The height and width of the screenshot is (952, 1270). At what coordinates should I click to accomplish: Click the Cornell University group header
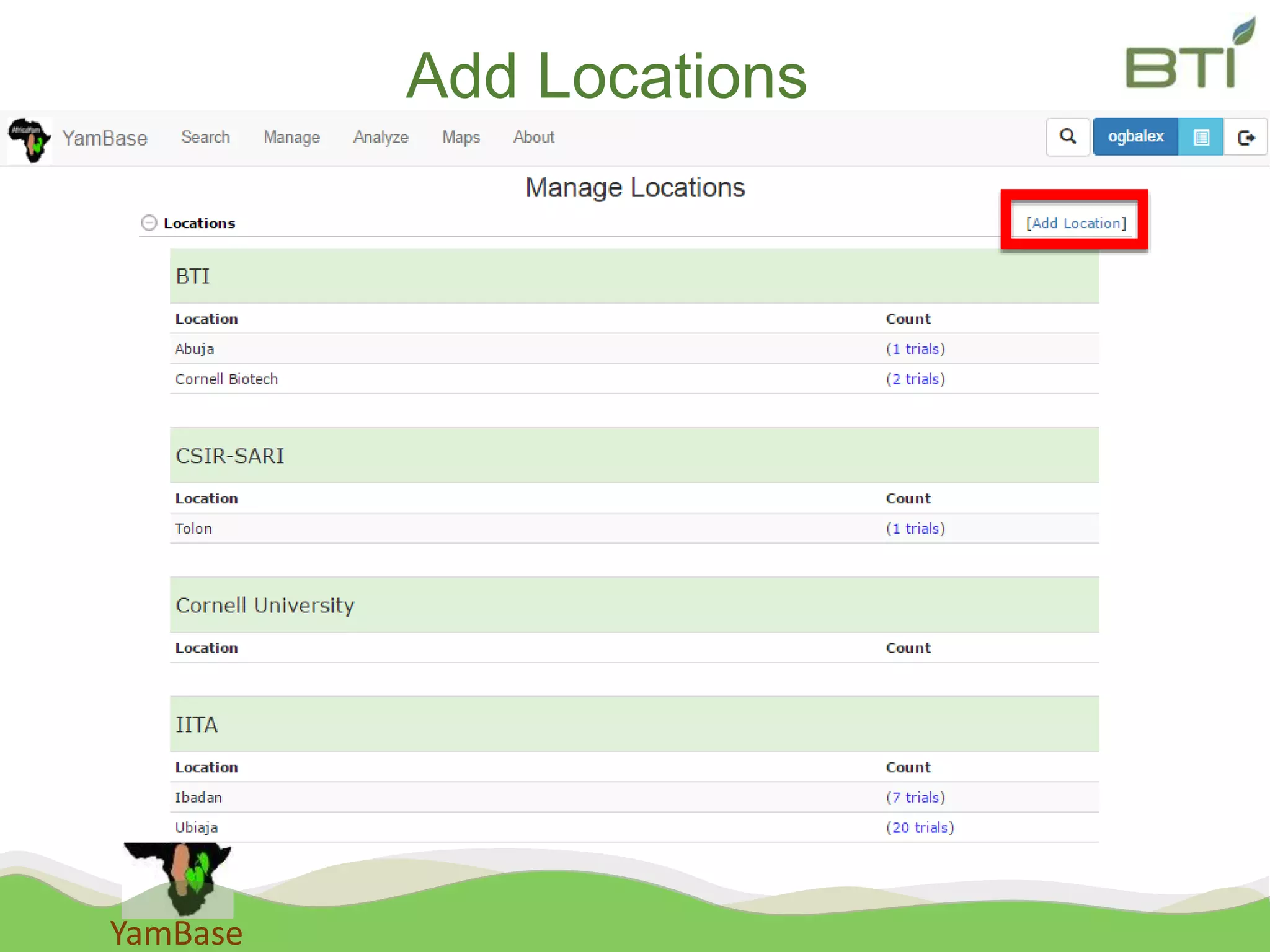634,605
